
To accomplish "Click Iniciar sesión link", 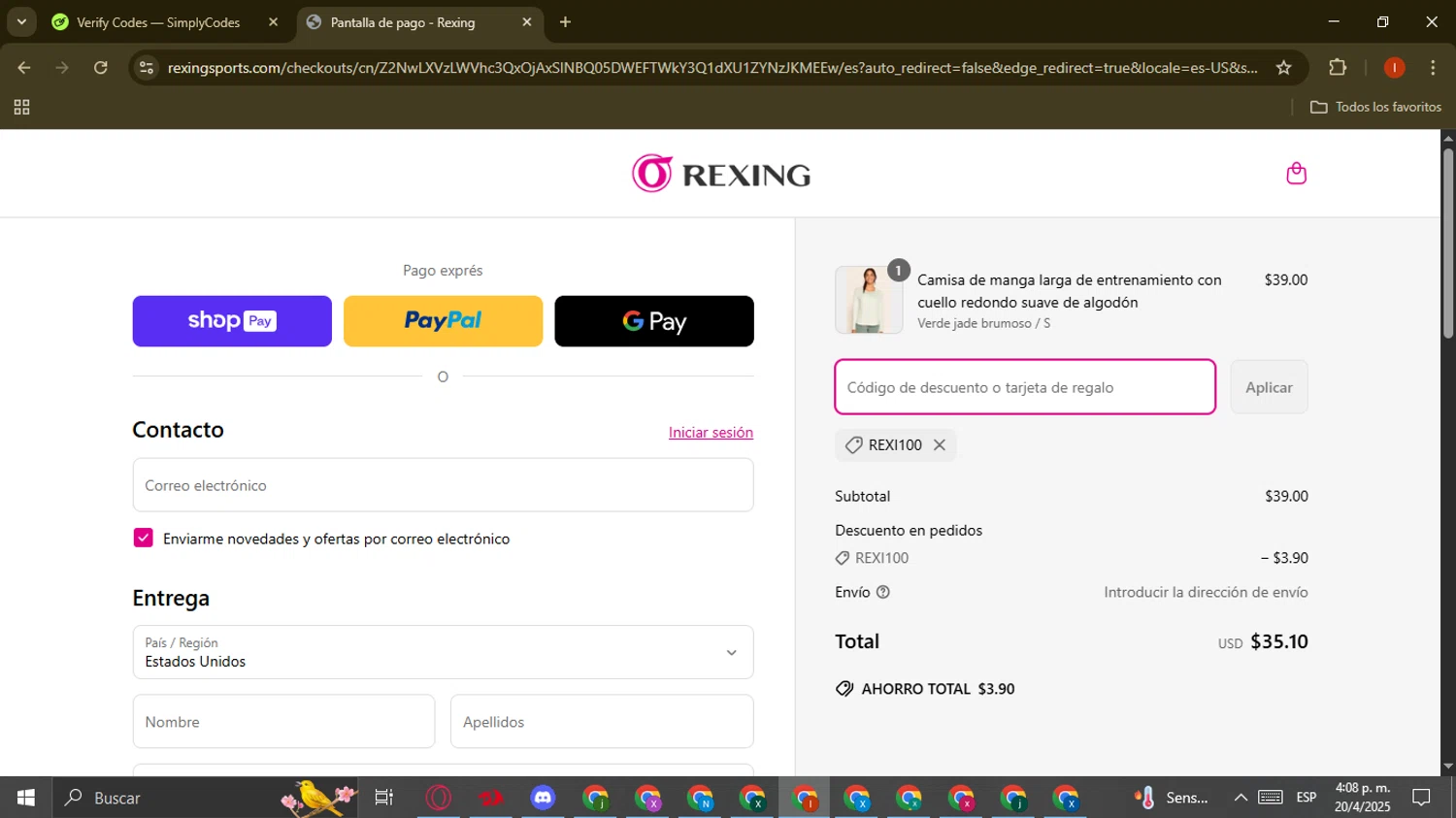I will pos(711,433).
